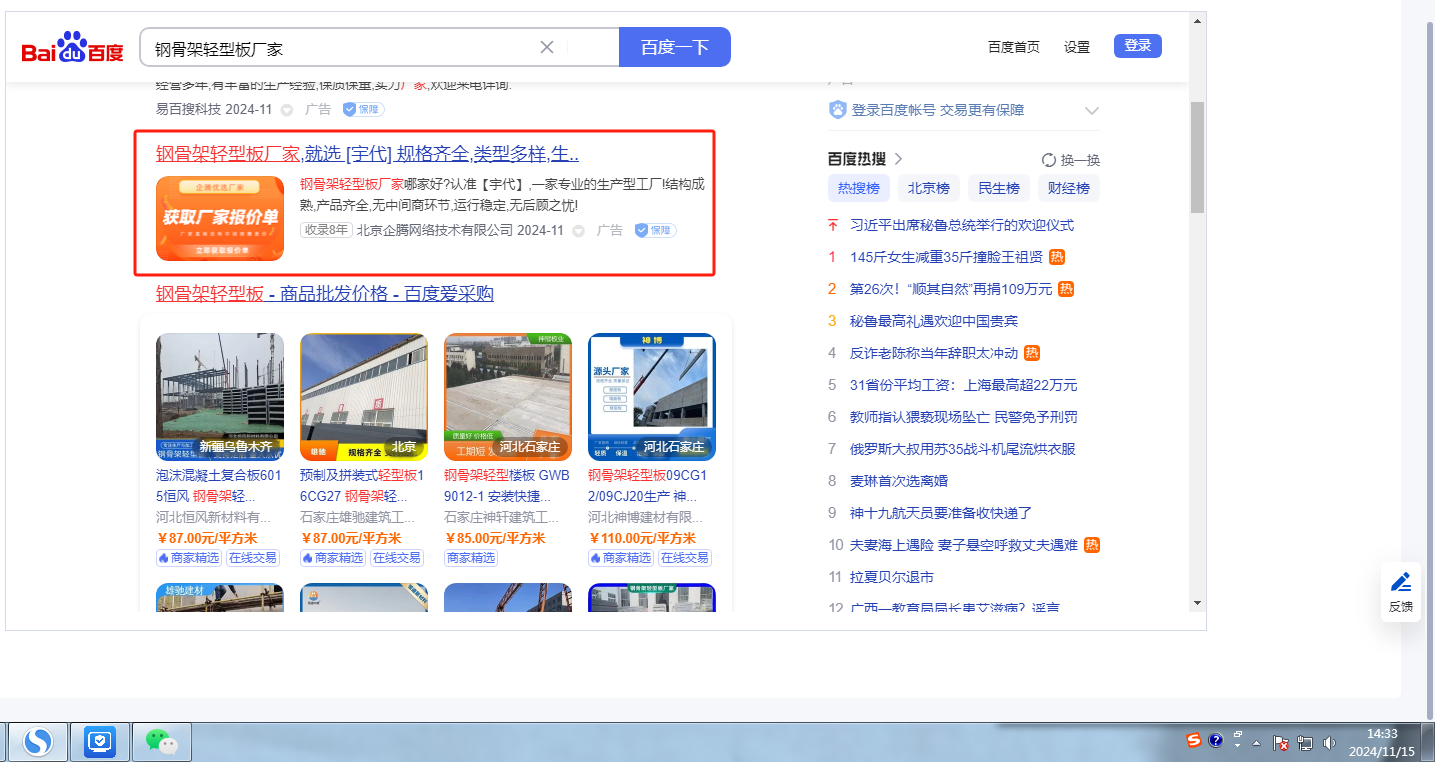Click the 百度一下 search button

(675, 47)
